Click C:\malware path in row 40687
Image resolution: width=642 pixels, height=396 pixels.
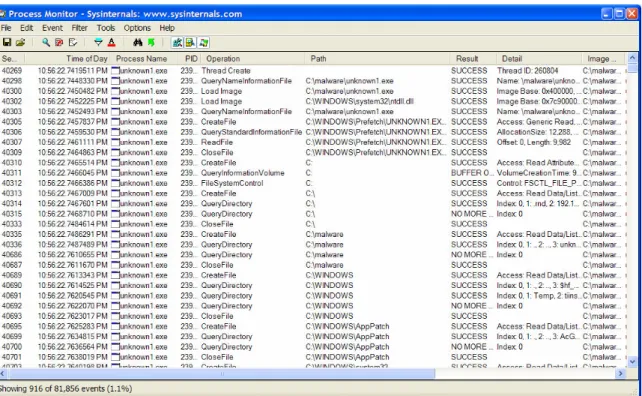click(324, 265)
